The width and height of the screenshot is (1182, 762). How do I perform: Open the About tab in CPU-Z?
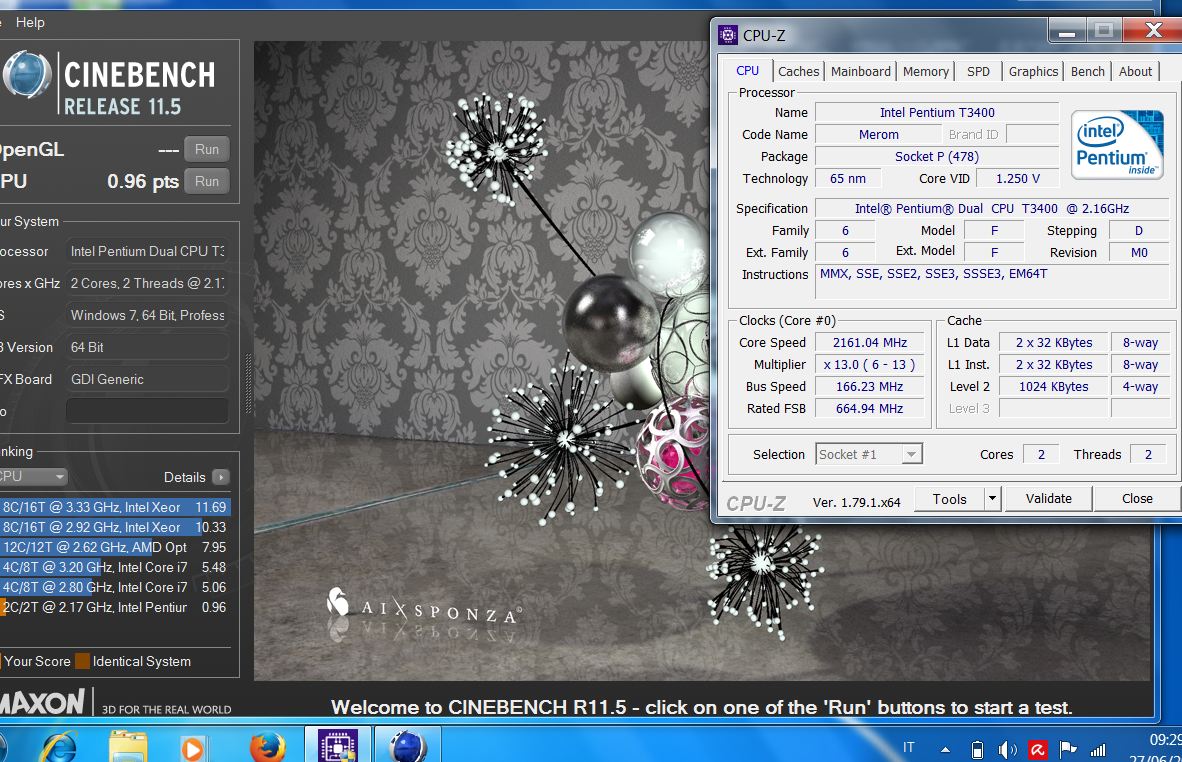click(x=1135, y=72)
